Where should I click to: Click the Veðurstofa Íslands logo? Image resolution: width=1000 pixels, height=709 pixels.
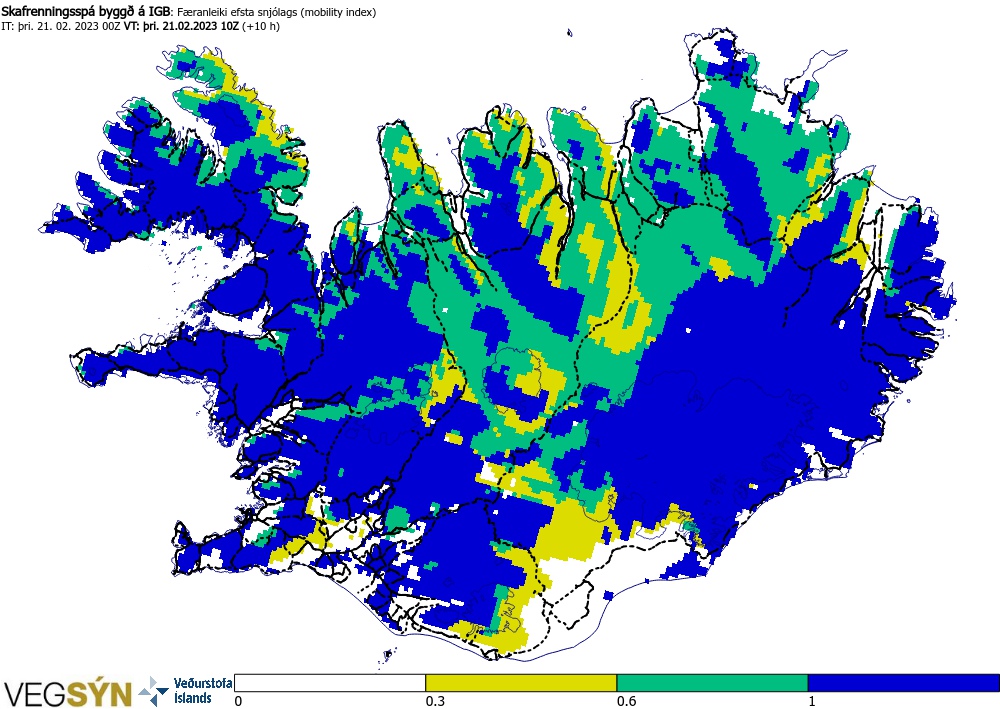pos(186,691)
